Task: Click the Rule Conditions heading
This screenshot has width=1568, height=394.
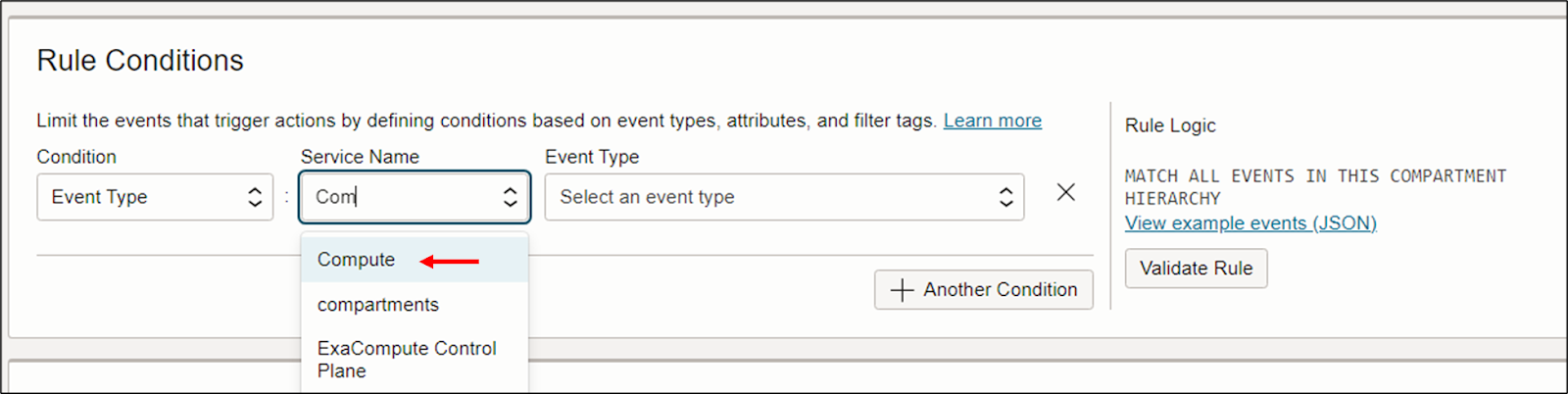Action: click(x=140, y=61)
